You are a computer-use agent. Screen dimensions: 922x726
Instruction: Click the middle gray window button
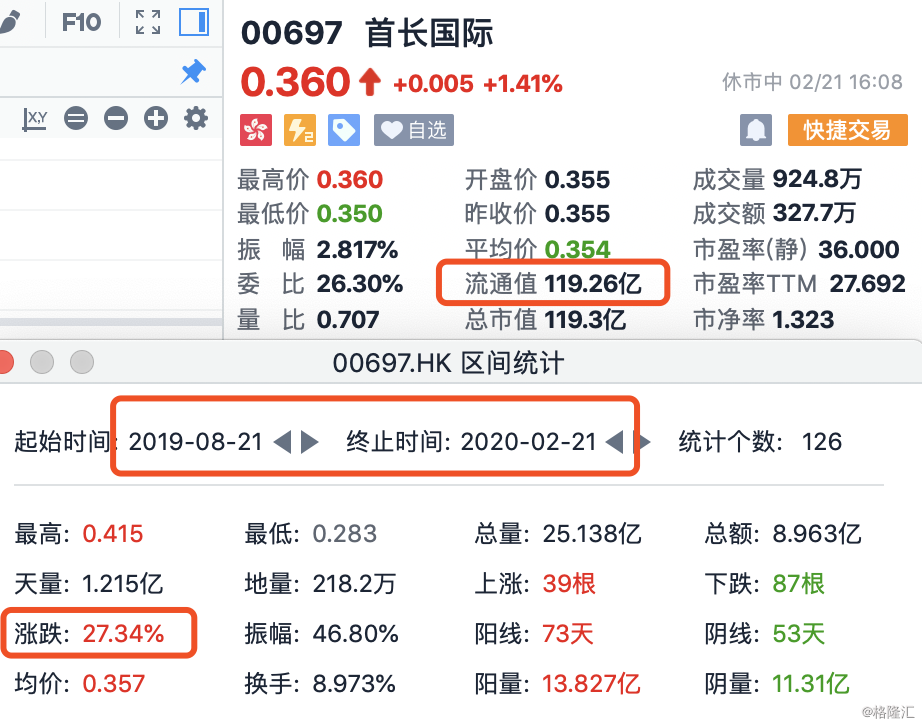coord(42,362)
